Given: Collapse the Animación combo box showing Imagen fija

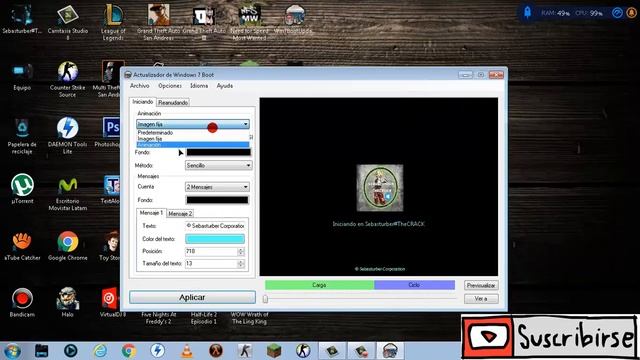Looking at the screenshot, I should pyautogui.click(x=193, y=124).
